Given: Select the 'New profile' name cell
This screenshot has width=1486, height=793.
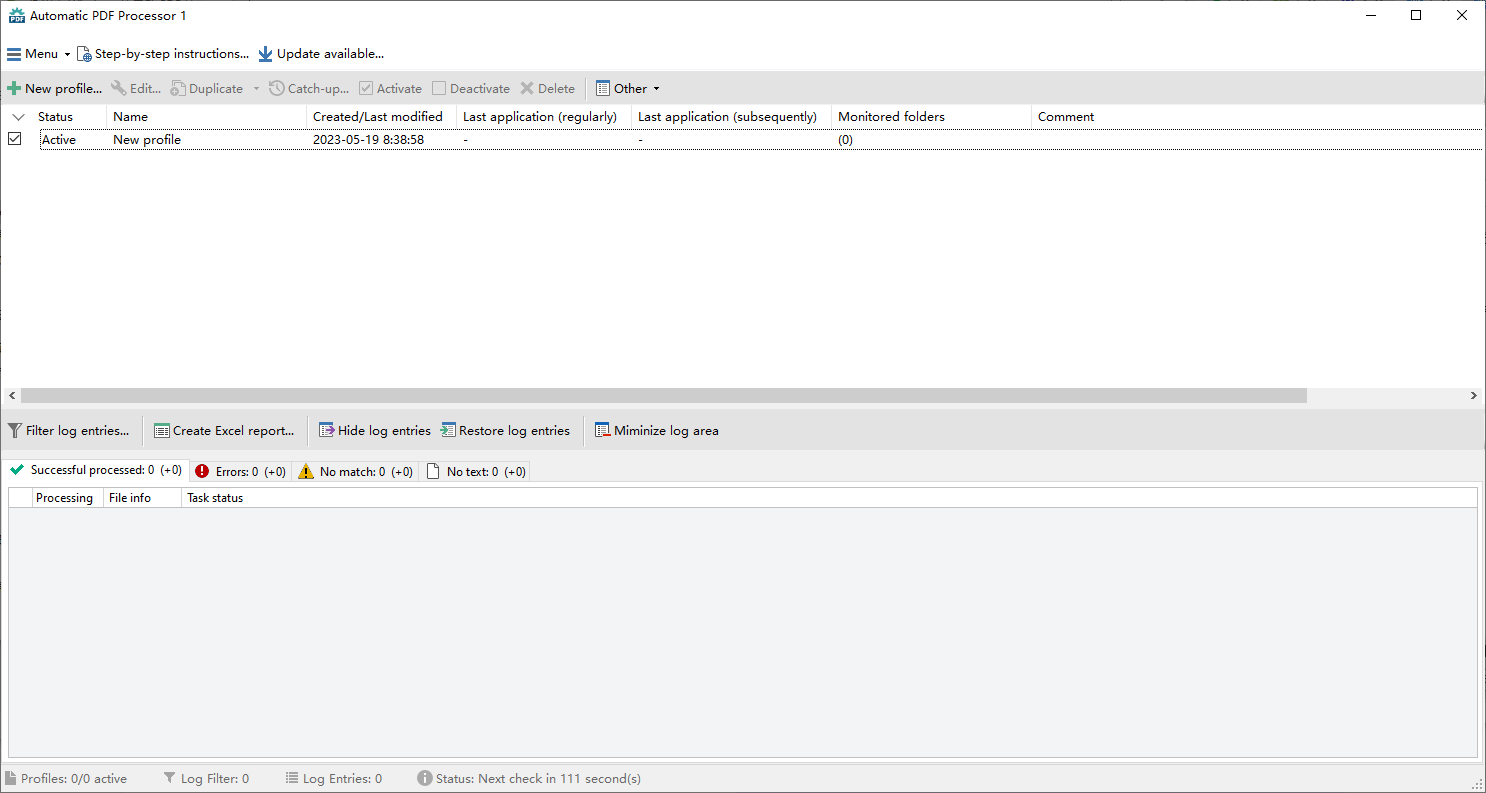Looking at the screenshot, I should (147, 140).
